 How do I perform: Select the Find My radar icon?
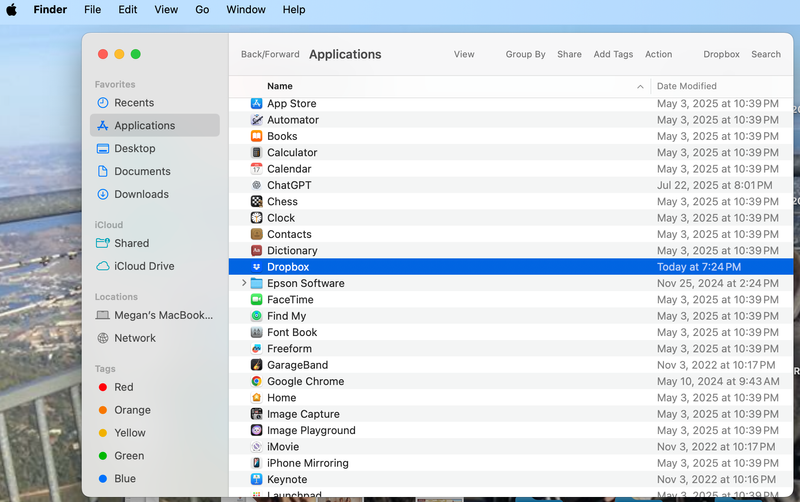coord(257,316)
